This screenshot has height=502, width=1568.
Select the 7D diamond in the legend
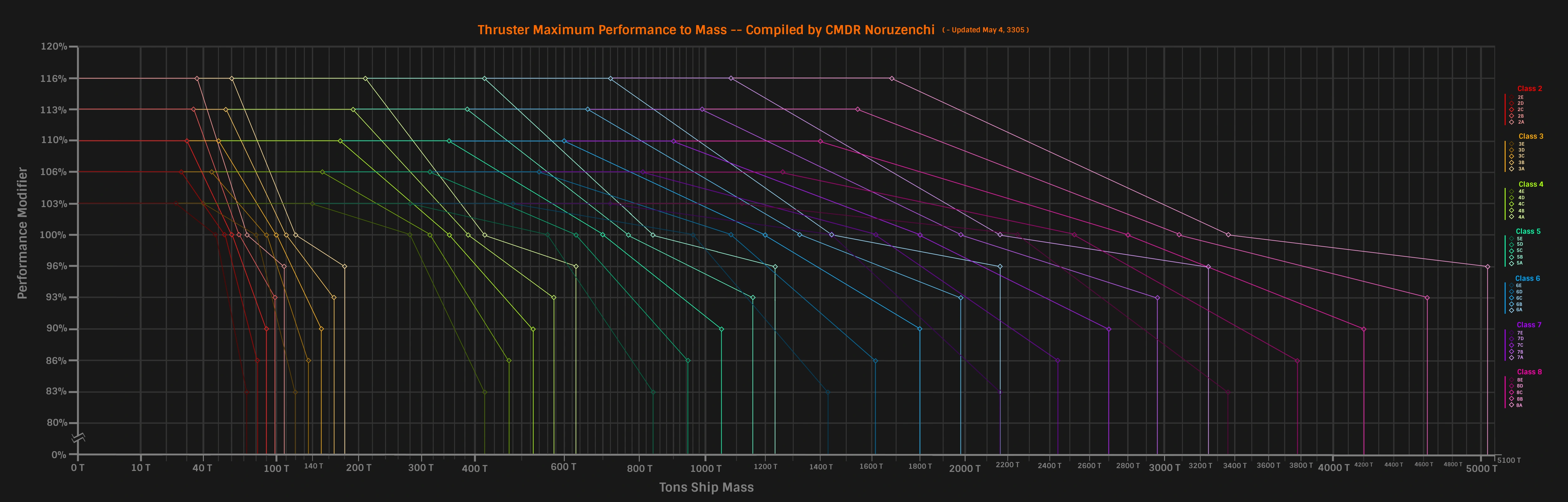point(1511,339)
